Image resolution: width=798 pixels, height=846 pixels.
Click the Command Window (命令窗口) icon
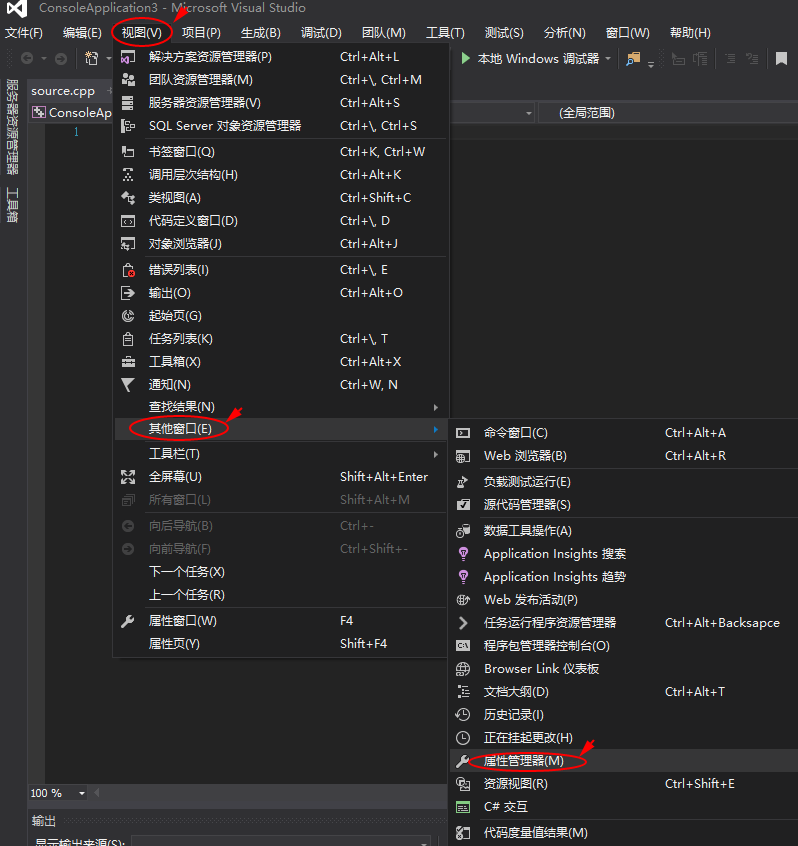click(x=463, y=433)
